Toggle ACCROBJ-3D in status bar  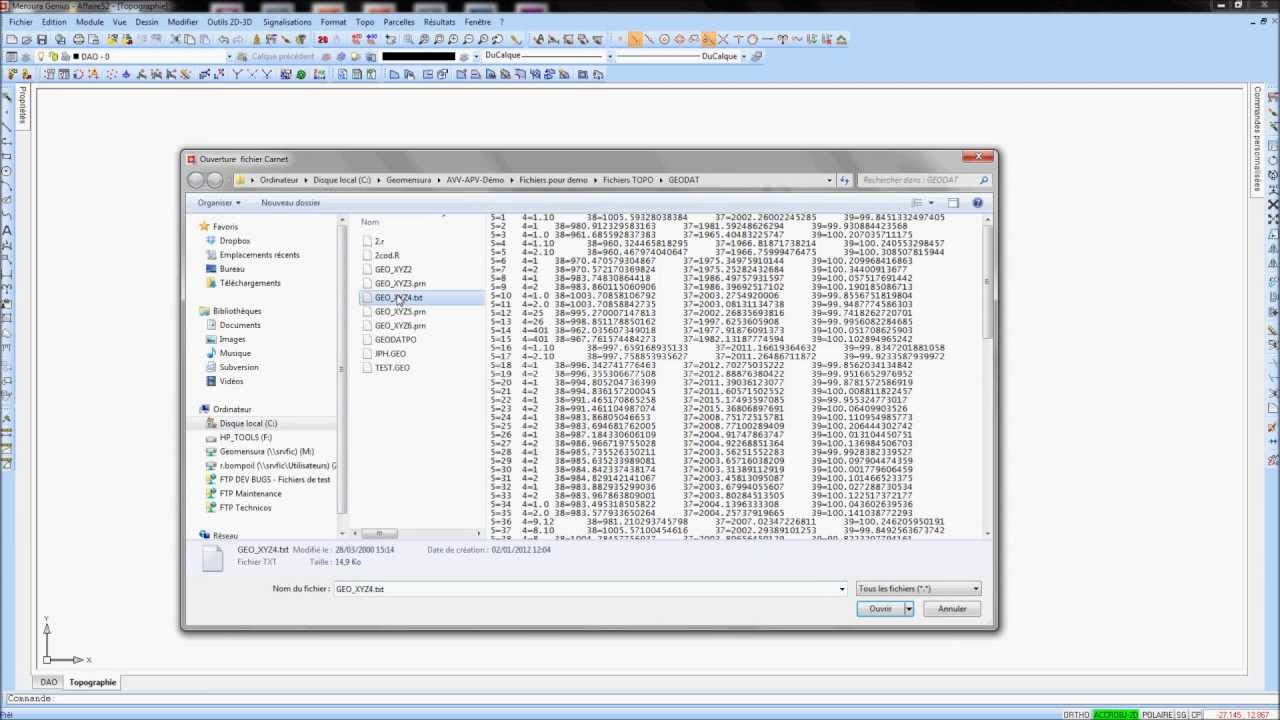(x=1115, y=715)
